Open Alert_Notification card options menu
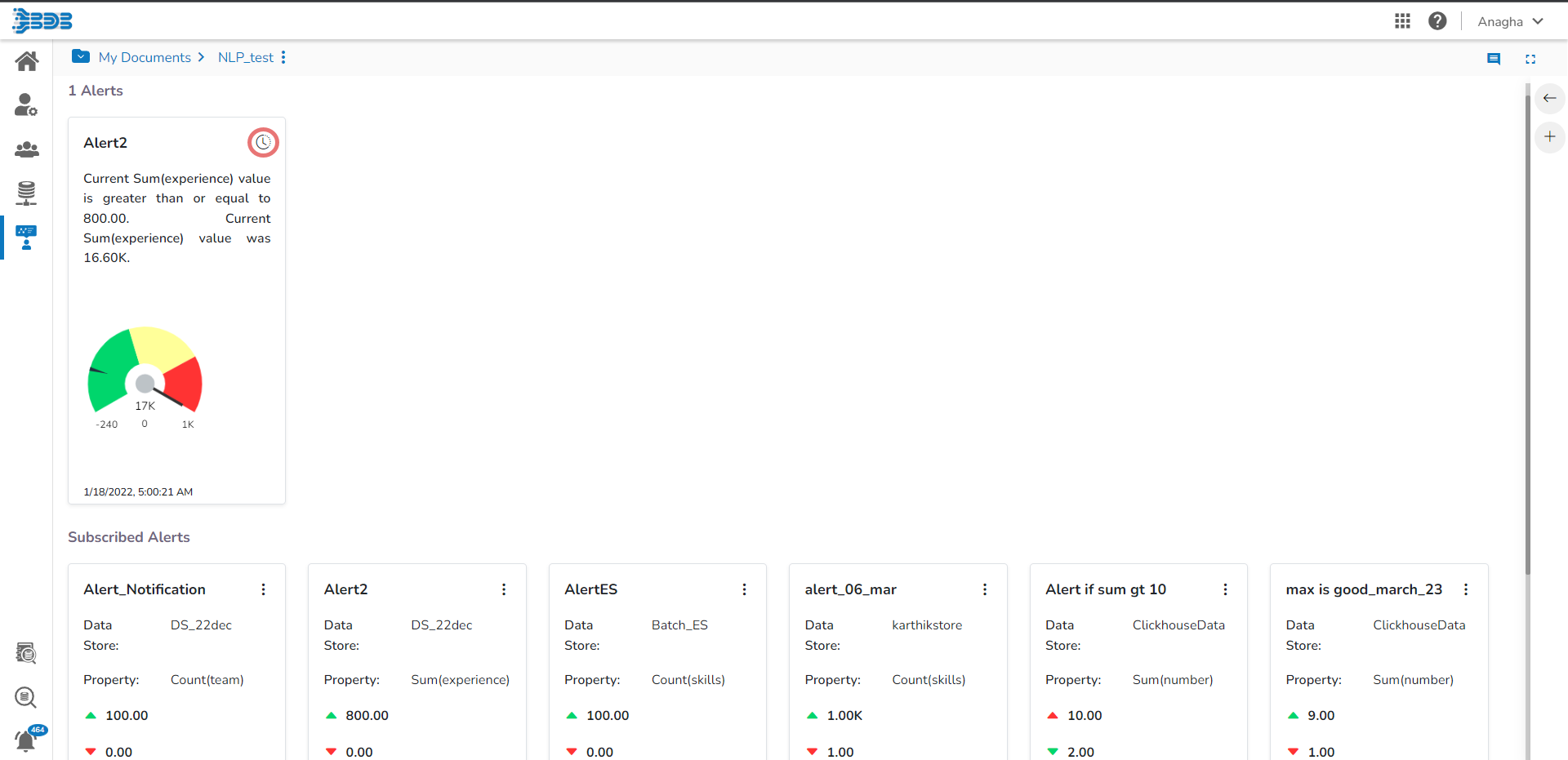This screenshot has width=1568, height=760. [263, 589]
